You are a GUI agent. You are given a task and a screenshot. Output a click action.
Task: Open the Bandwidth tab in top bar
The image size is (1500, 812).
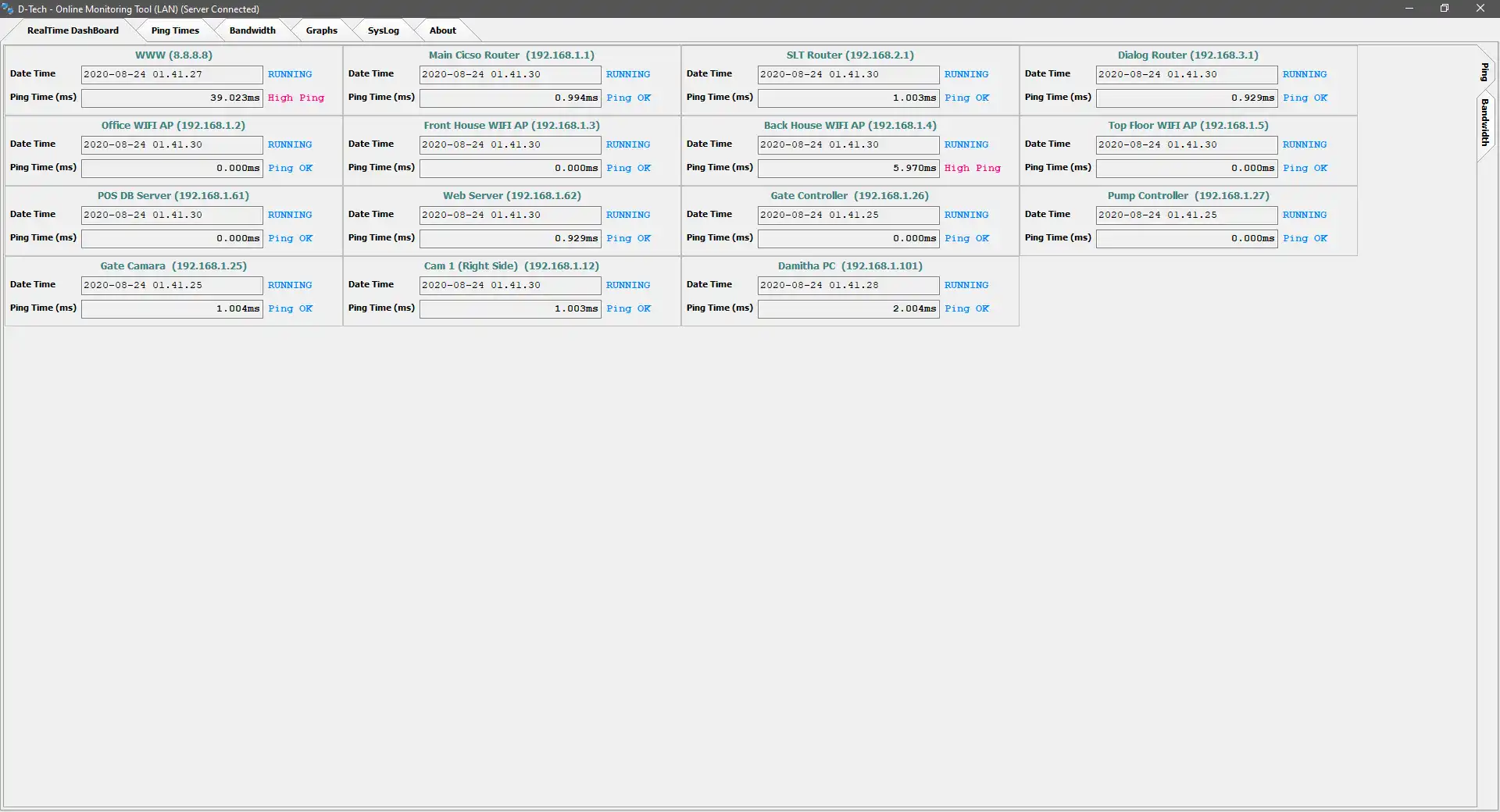[x=252, y=30]
